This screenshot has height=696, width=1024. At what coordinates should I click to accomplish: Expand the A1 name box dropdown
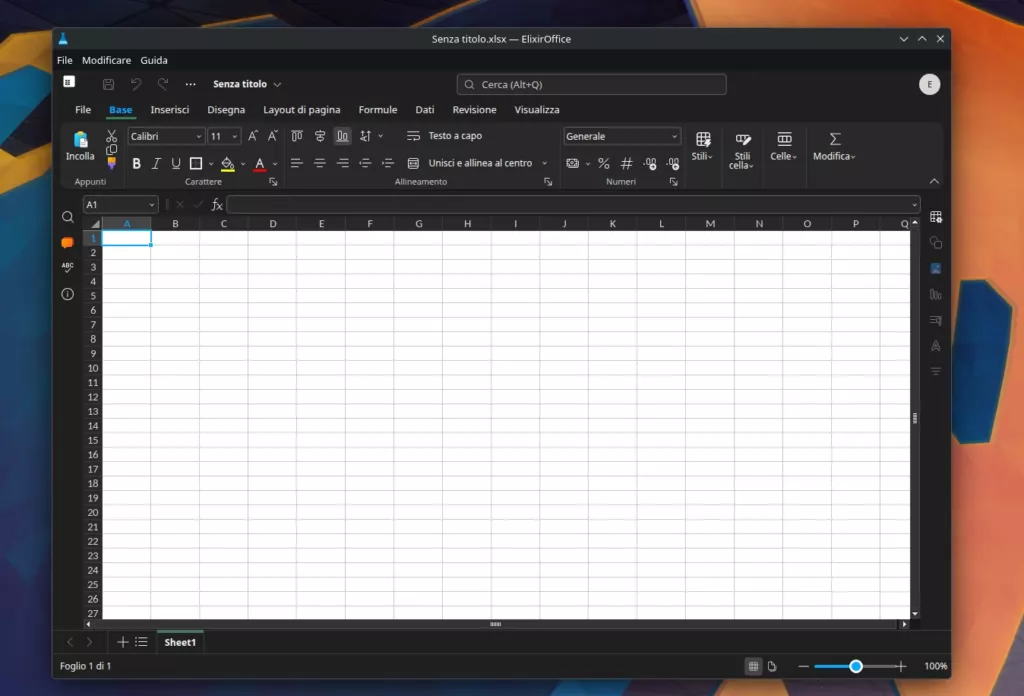152,205
